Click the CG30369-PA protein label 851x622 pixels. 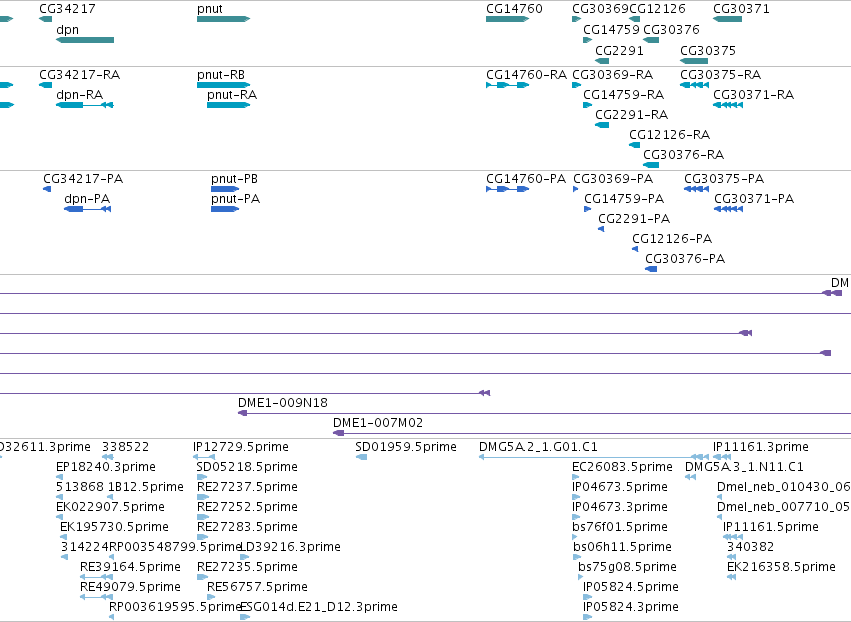(613, 179)
